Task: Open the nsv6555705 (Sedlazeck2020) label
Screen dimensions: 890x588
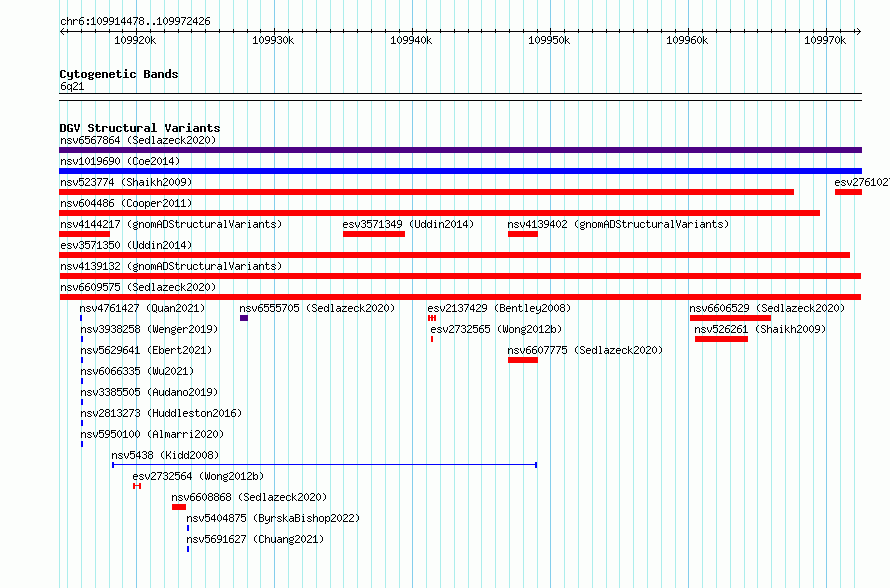Action: (317, 308)
